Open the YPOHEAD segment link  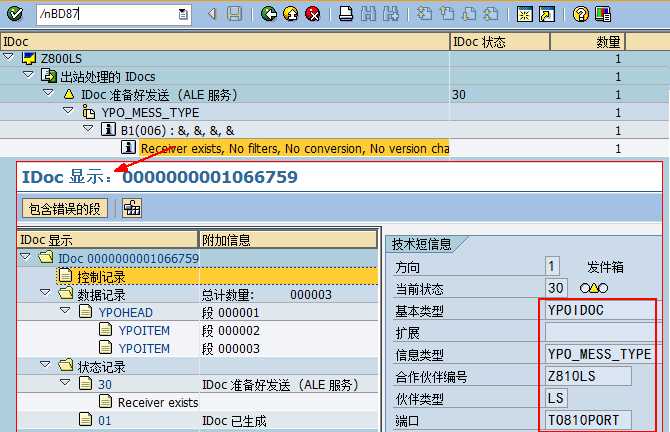(x=126, y=312)
